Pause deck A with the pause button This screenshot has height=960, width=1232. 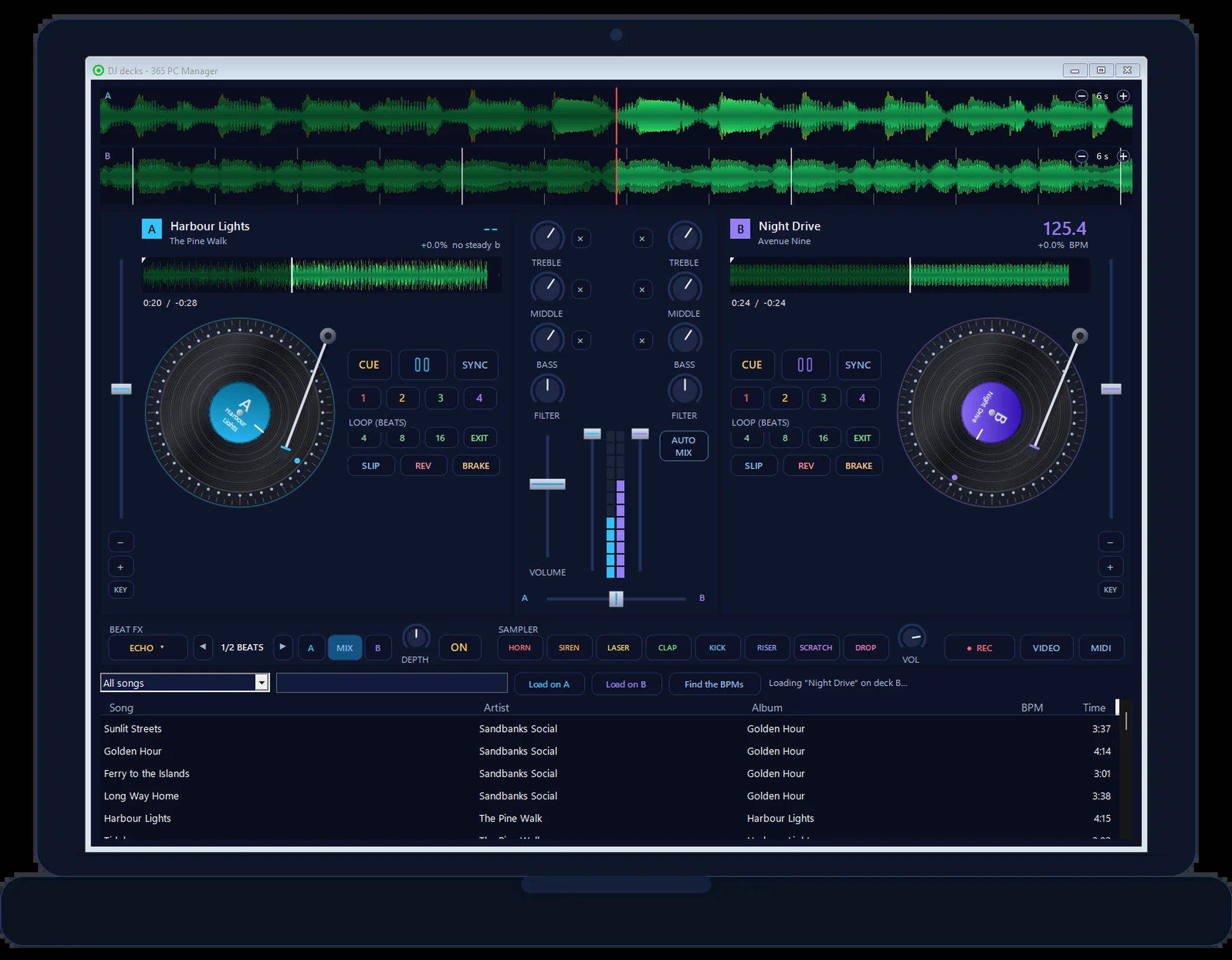422,364
